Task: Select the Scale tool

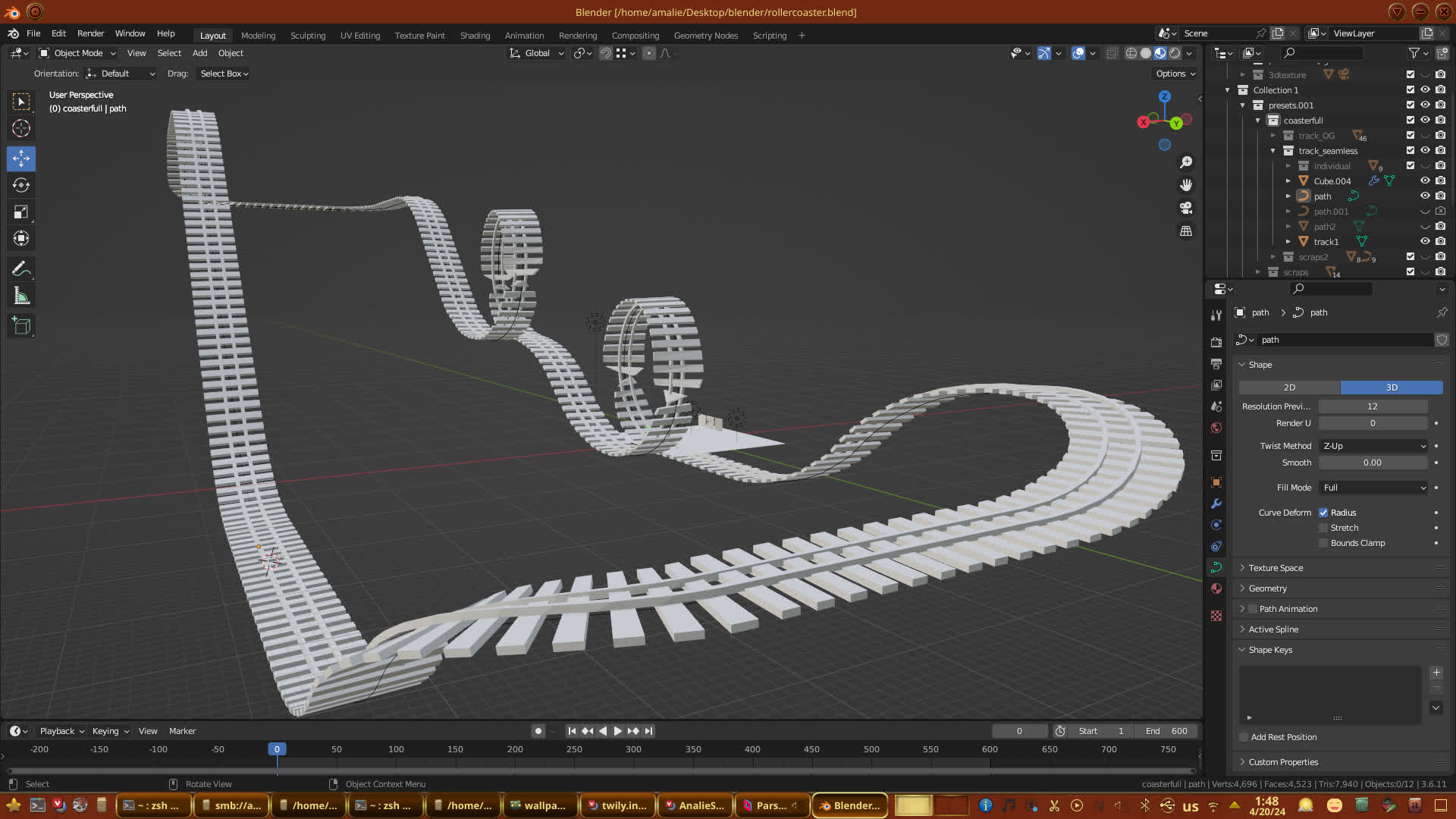Action: point(21,212)
